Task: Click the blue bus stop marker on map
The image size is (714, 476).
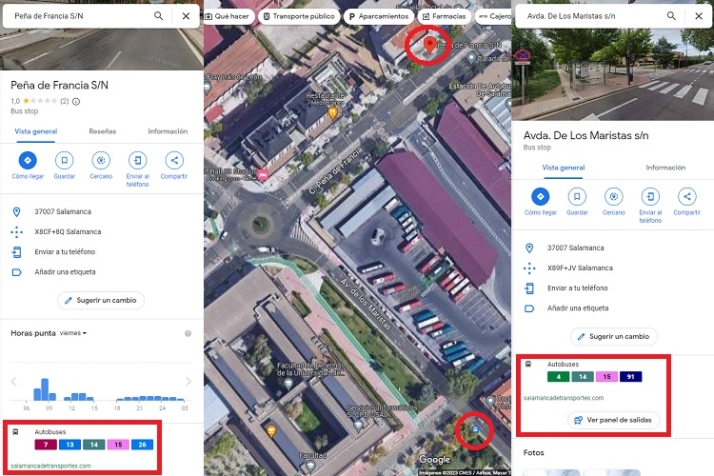Action: (x=476, y=431)
